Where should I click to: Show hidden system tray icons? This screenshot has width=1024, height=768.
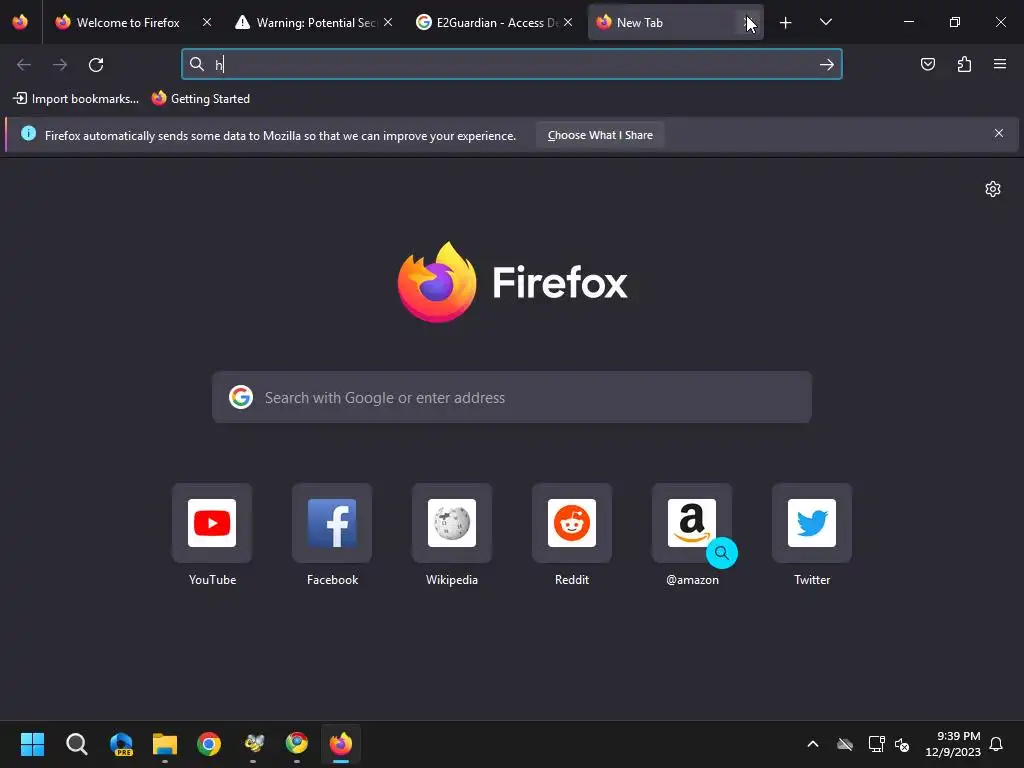click(x=813, y=744)
